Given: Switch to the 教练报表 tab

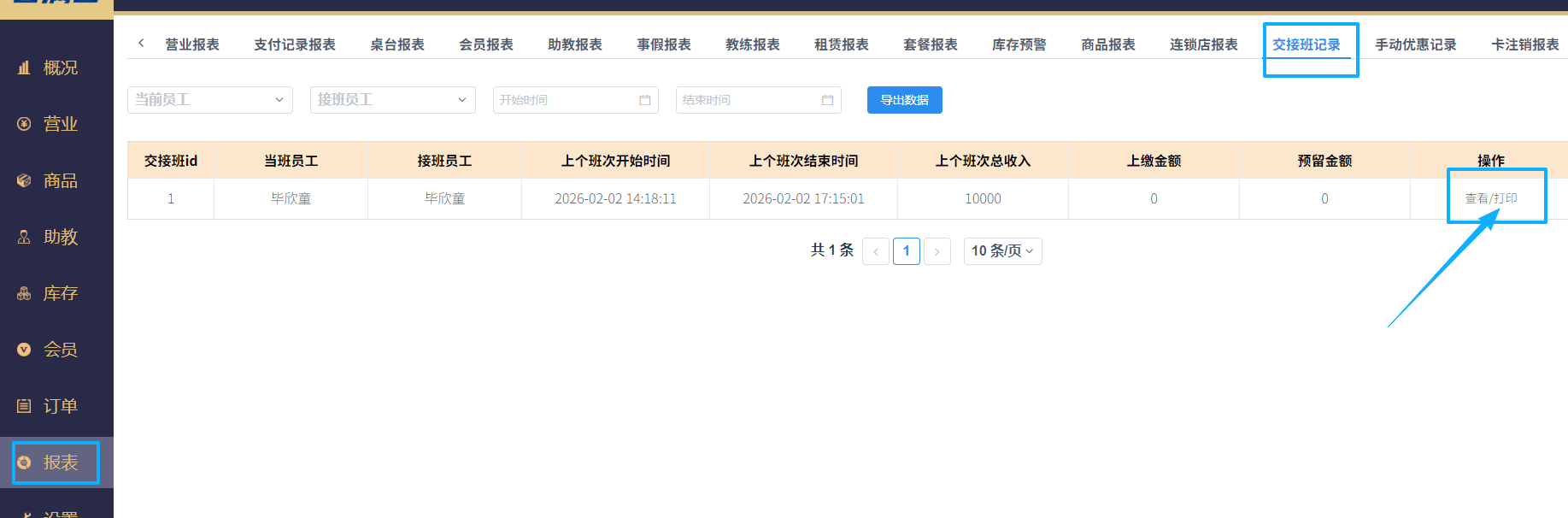Looking at the screenshot, I should tap(753, 44).
